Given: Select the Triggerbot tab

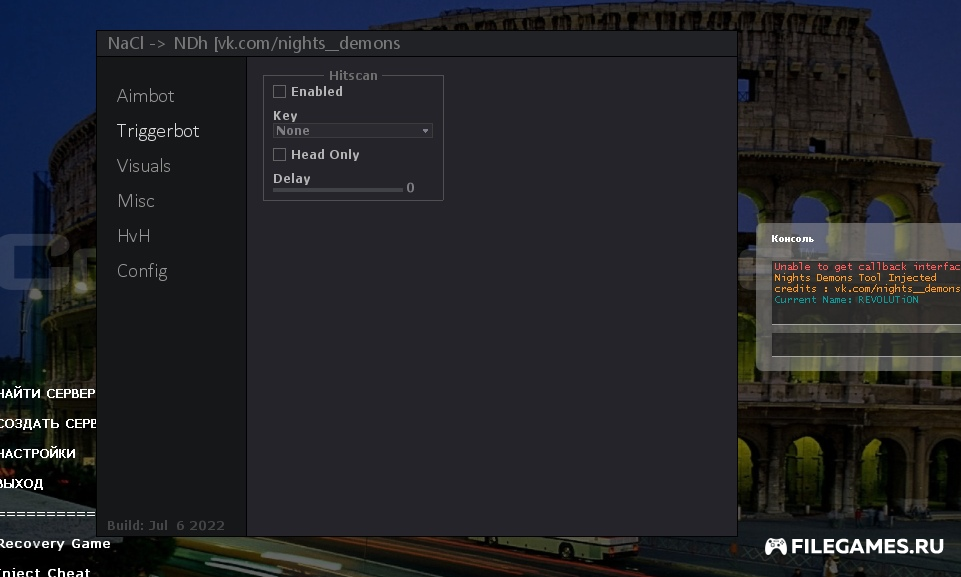Looking at the screenshot, I should (158, 131).
